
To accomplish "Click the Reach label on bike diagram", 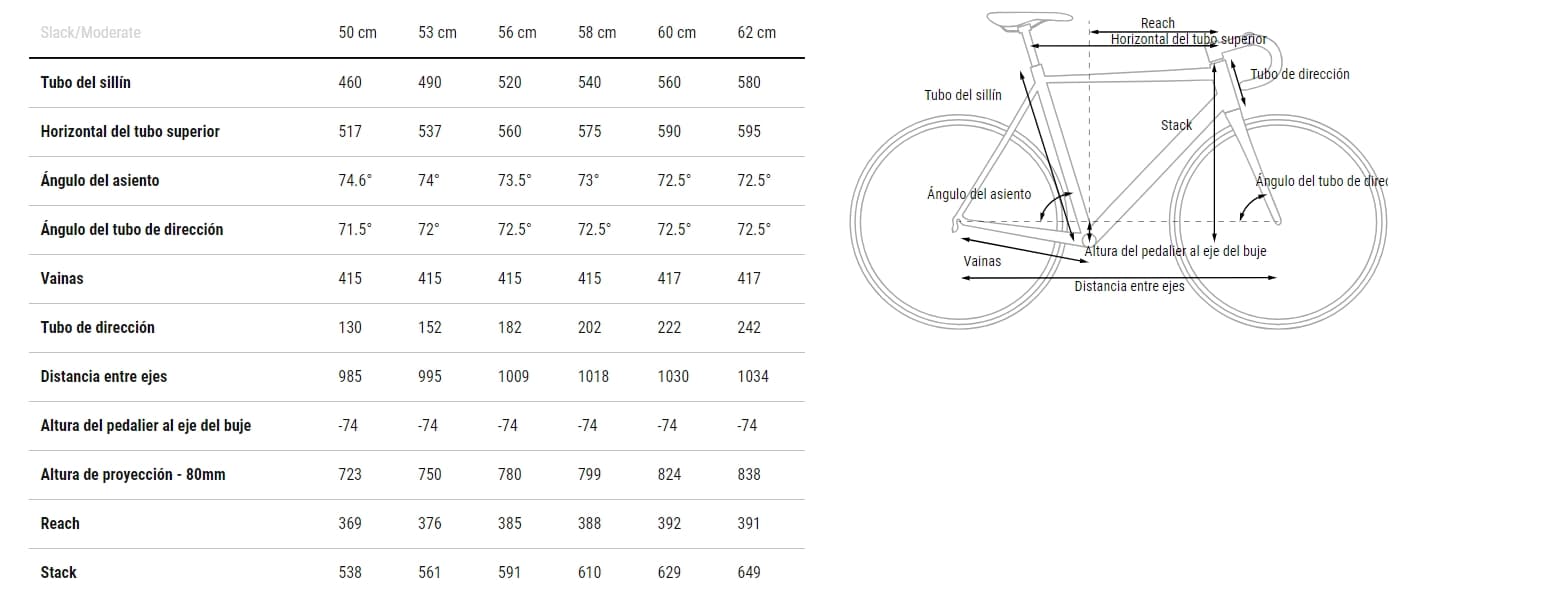I will (1158, 23).
